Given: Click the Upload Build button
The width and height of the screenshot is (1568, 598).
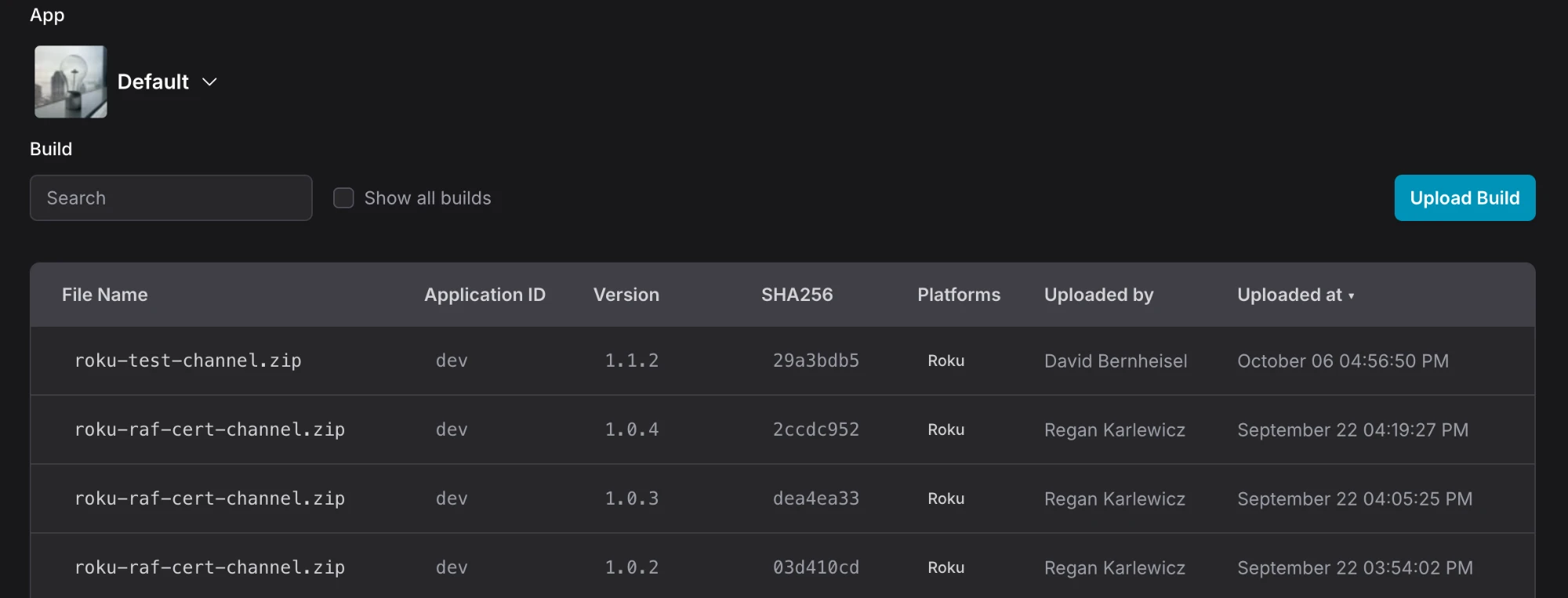Looking at the screenshot, I should pos(1465,198).
